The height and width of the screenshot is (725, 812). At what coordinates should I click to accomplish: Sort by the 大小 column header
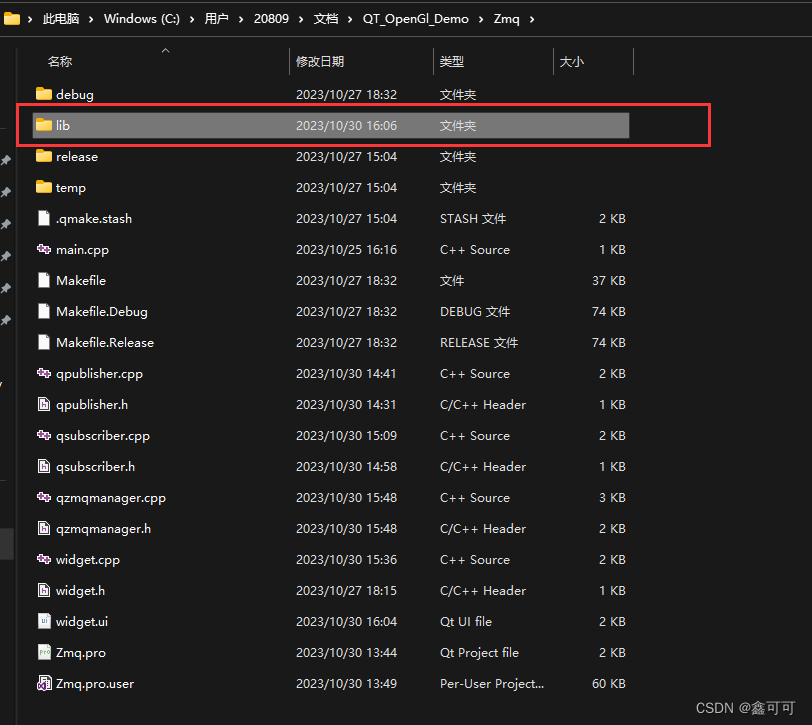[x=572, y=62]
